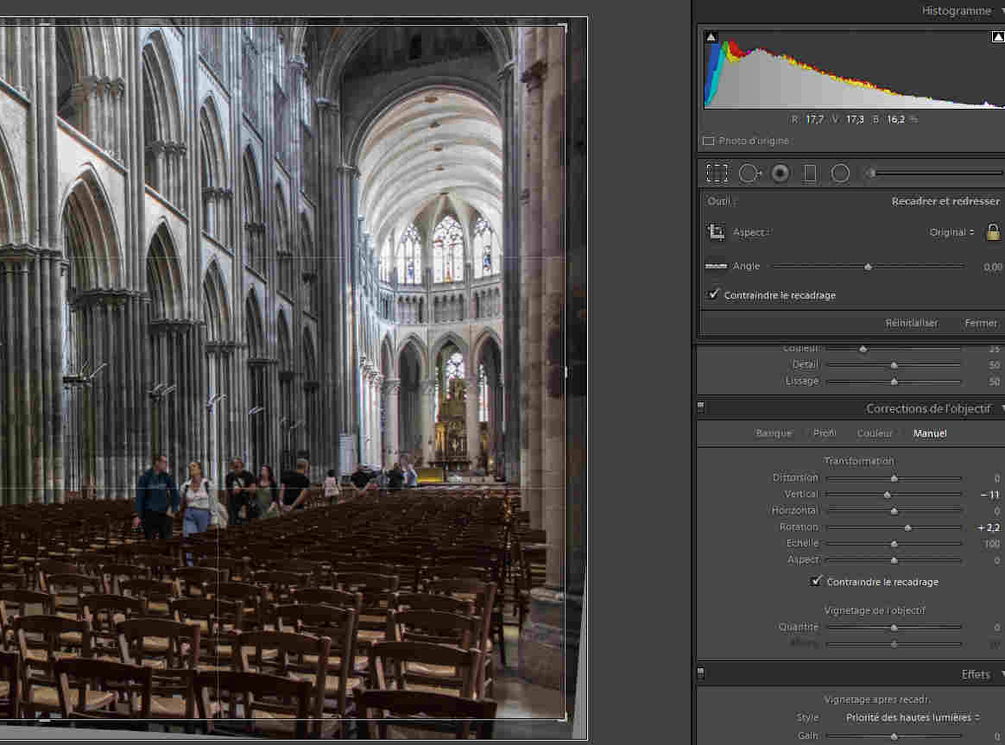1005x745 pixels.
Task: Toggle the aspect ratio lock icon
Action: coord(993,232)
